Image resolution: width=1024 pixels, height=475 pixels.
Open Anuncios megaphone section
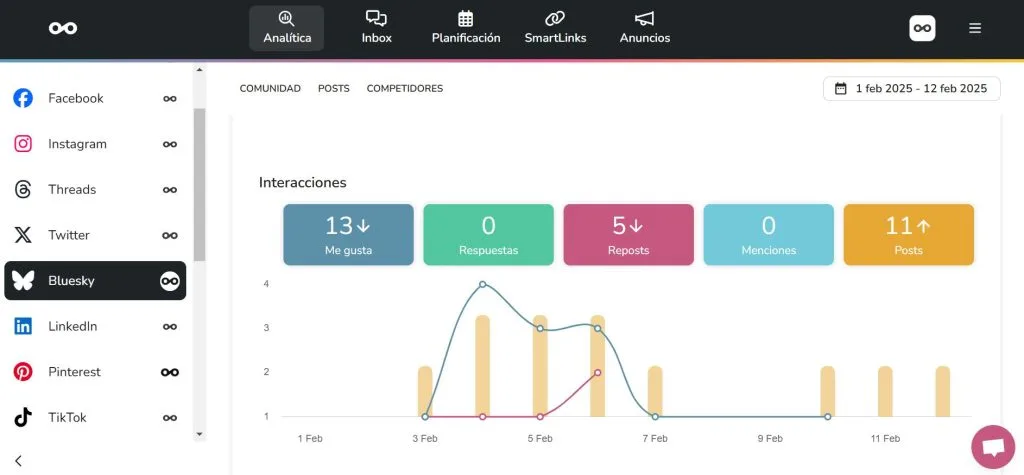644,28
